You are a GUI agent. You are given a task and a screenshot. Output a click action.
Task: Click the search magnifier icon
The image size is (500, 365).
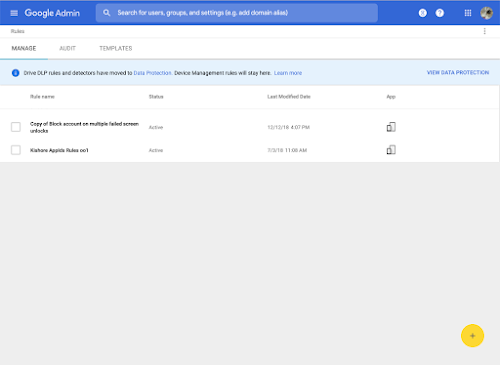107,13
